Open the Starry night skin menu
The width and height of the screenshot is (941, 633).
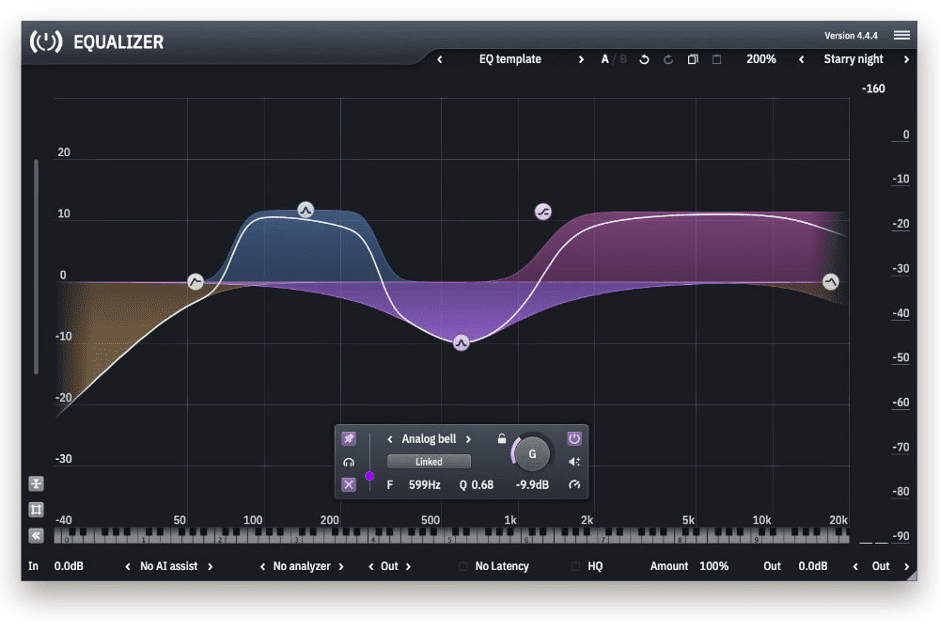[x=853, y=59]
